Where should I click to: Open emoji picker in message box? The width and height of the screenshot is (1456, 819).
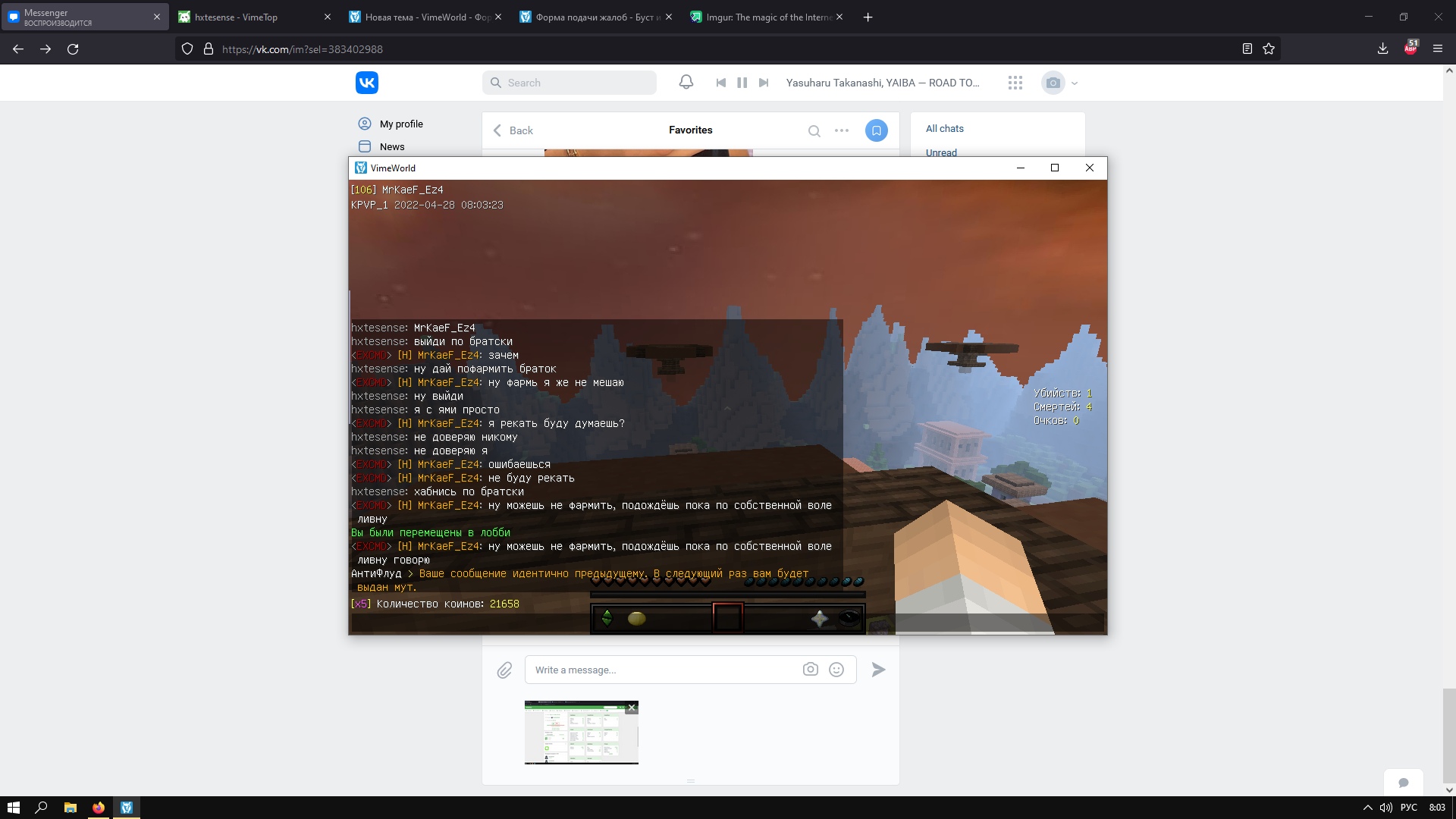[836, 670]
